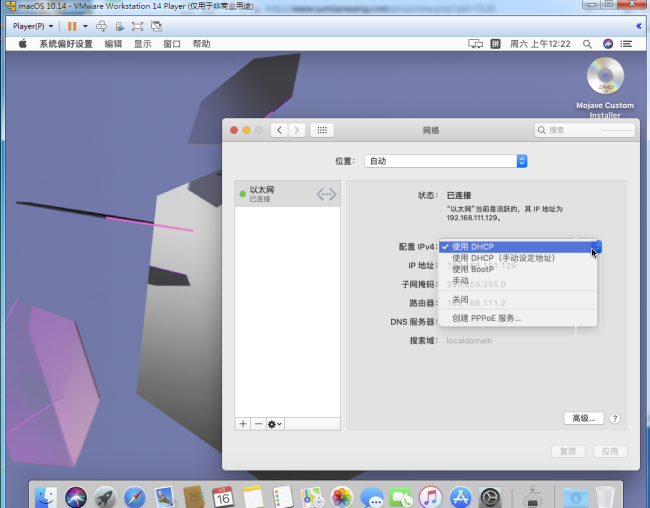Open iTunes music note icon
Viewport: 650px width, 508px height.
pos(431,497)
